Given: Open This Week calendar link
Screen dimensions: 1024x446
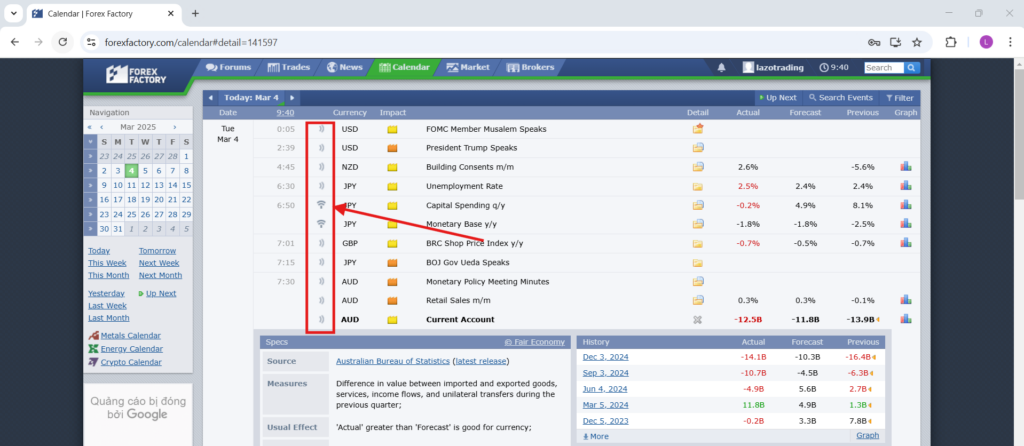Looking at the screenshot, I should click(x=107, y=263).
